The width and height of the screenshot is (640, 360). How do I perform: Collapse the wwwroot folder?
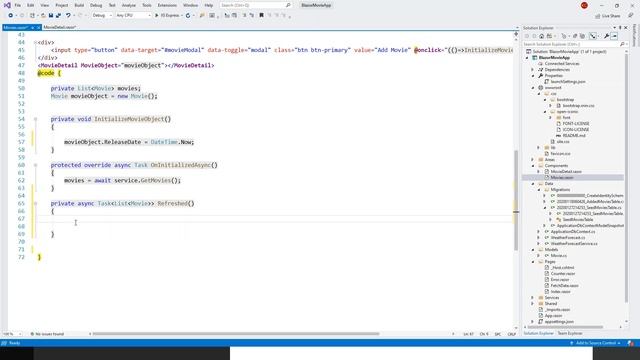pos(533,88)
